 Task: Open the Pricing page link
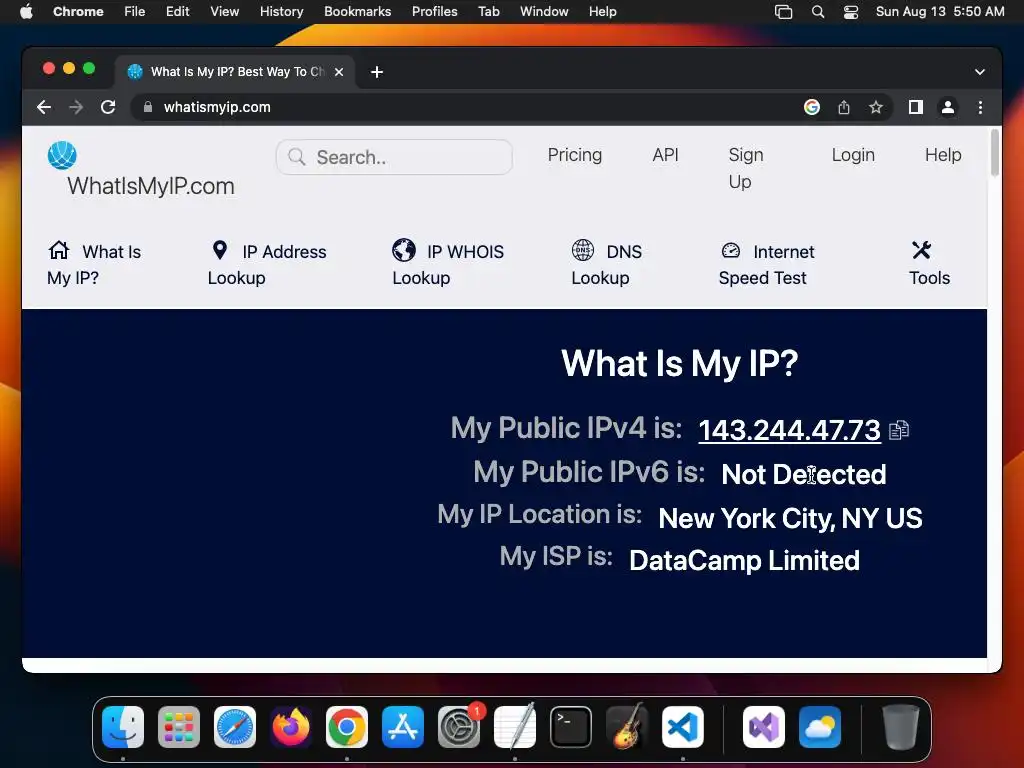[575, 155]
